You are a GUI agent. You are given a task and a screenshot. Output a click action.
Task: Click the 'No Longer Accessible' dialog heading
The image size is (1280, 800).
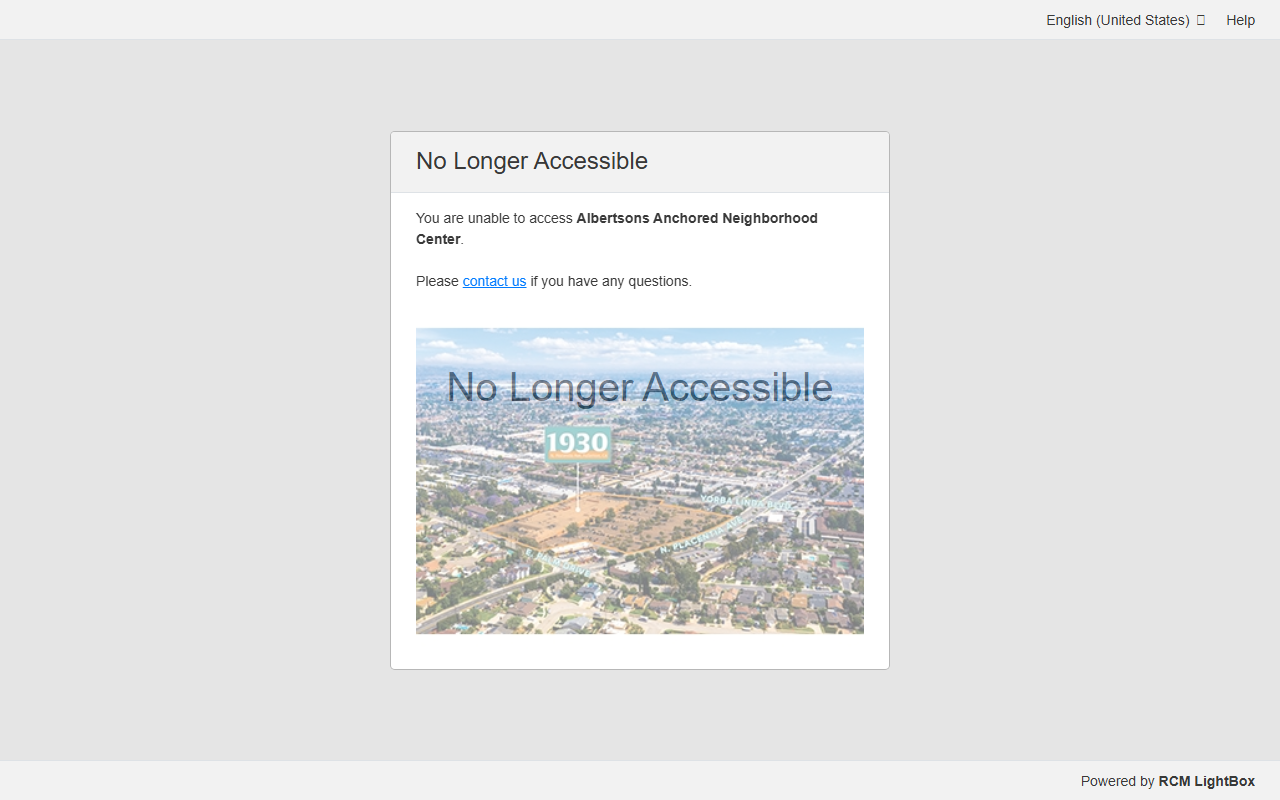(532, 161)
